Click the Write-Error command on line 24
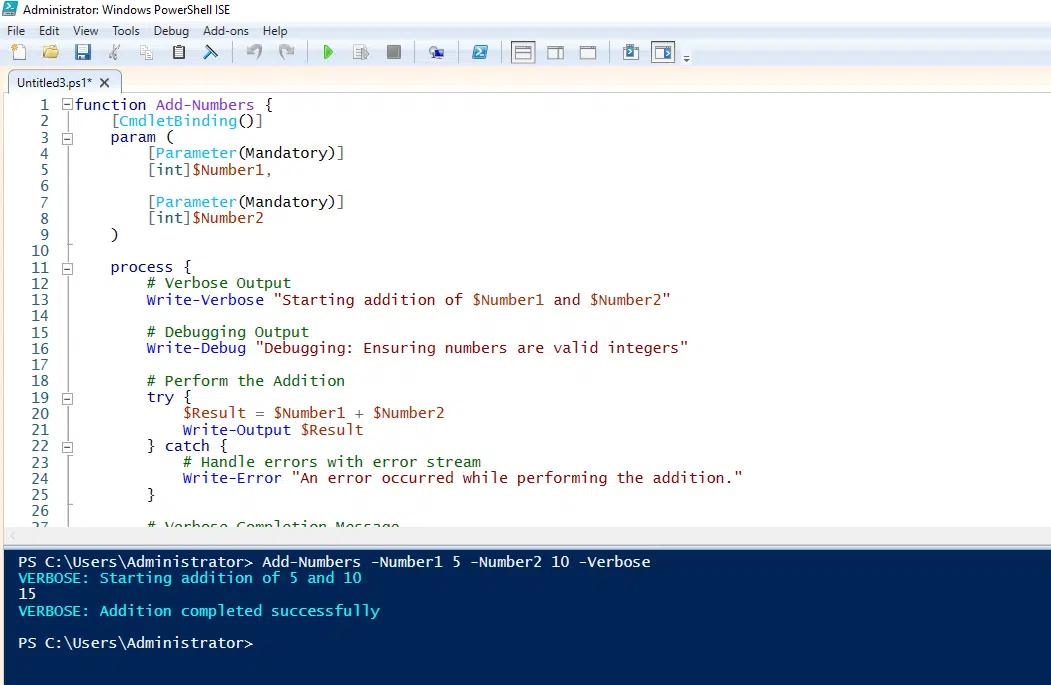This screenshot has width=1051, height=685. tap(232, 478)
